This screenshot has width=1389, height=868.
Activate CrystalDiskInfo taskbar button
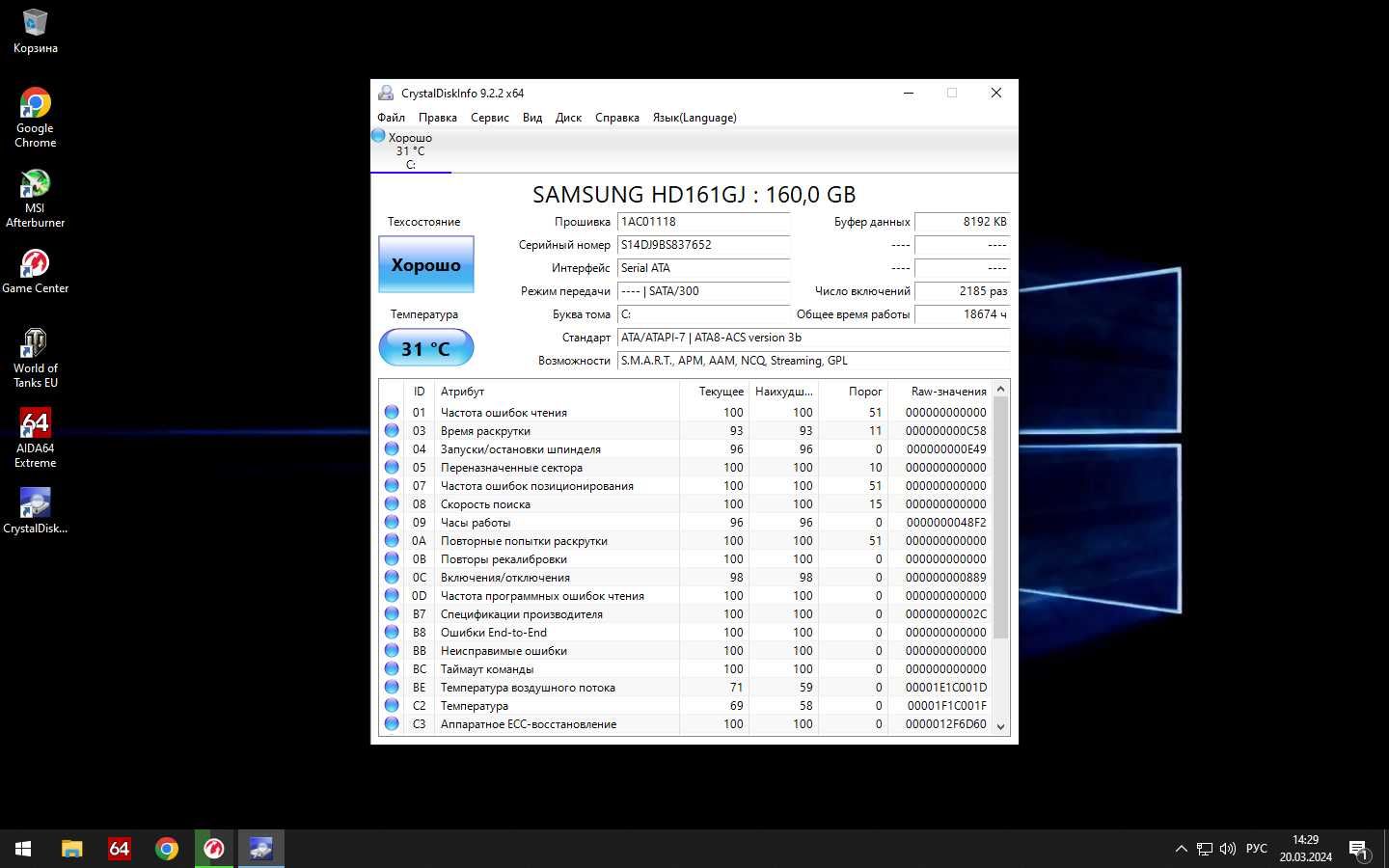(260, 849)
